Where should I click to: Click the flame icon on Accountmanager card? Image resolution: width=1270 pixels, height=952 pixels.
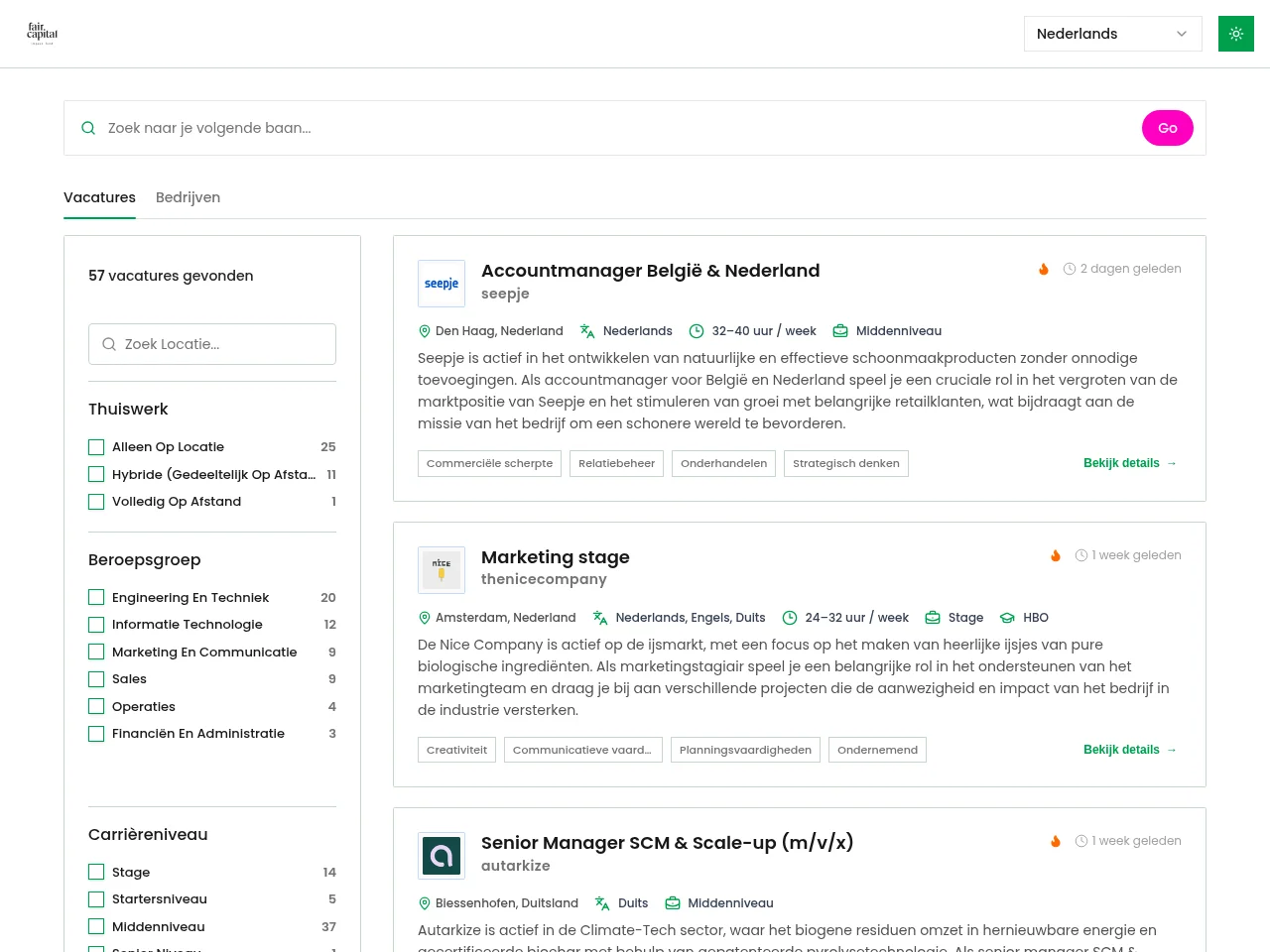[x=1044, y=269]
